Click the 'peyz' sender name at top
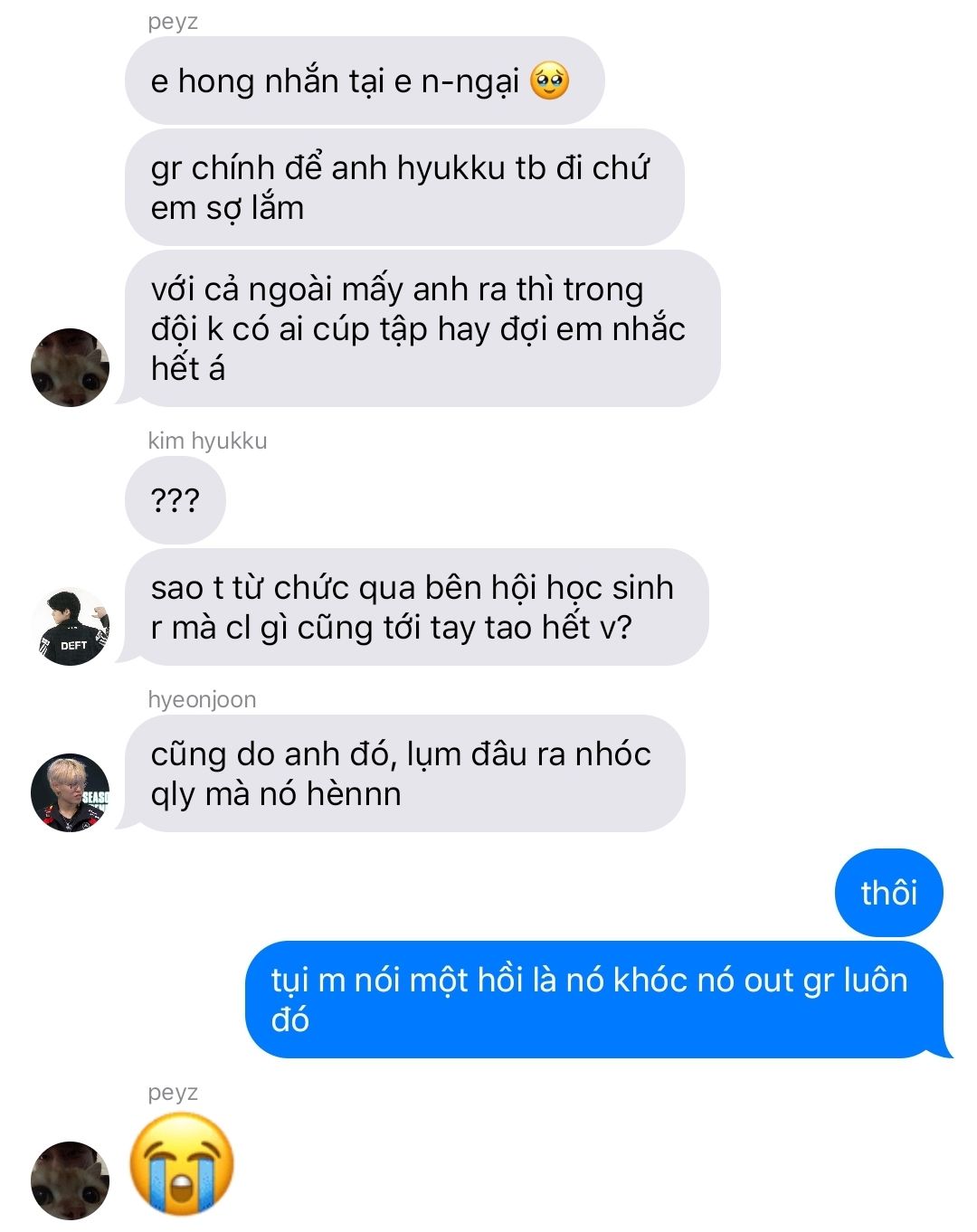Screen dimensions: 977x1232 [x=173, y=22]
